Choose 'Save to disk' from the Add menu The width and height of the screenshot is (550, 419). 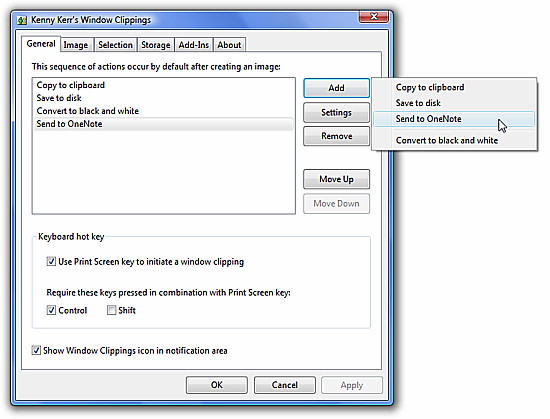pos(454,103)
